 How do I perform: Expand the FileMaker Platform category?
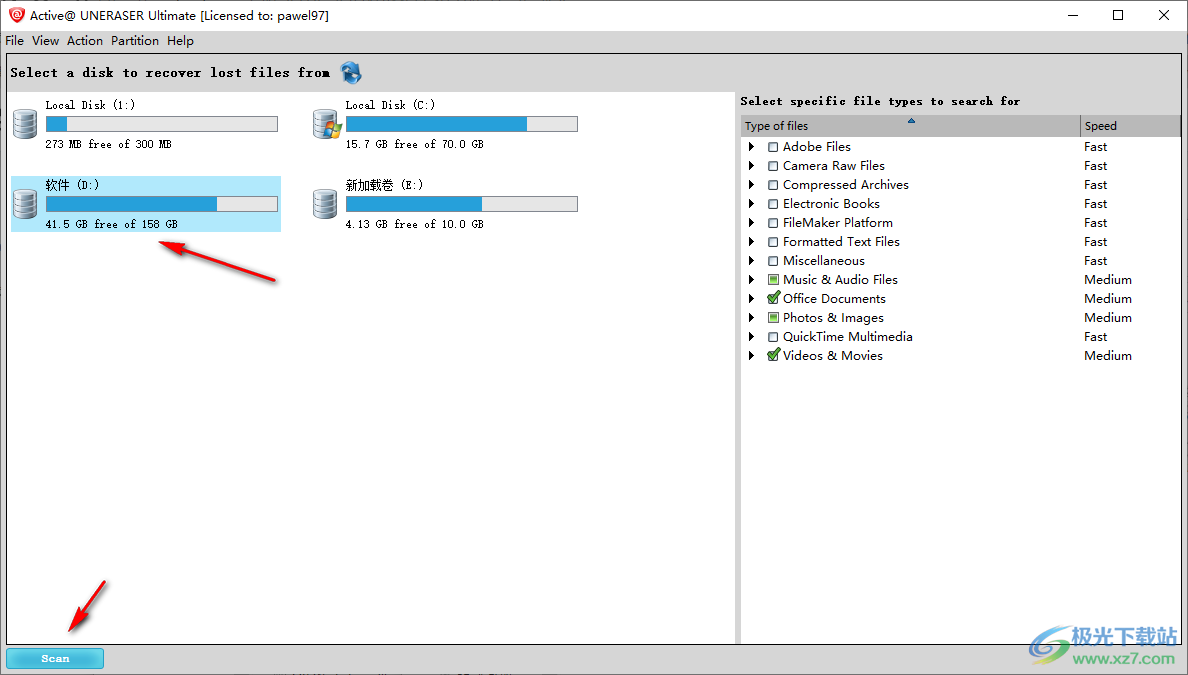tap(752, 223)
